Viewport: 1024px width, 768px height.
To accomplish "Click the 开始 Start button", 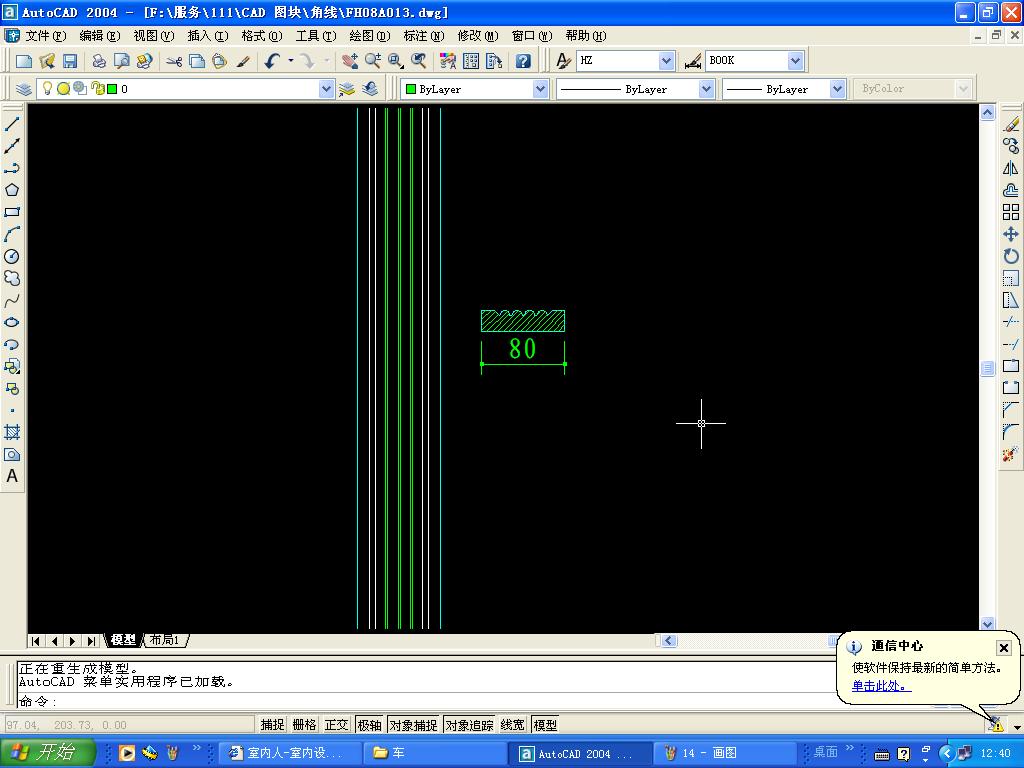I will [47, 753].
